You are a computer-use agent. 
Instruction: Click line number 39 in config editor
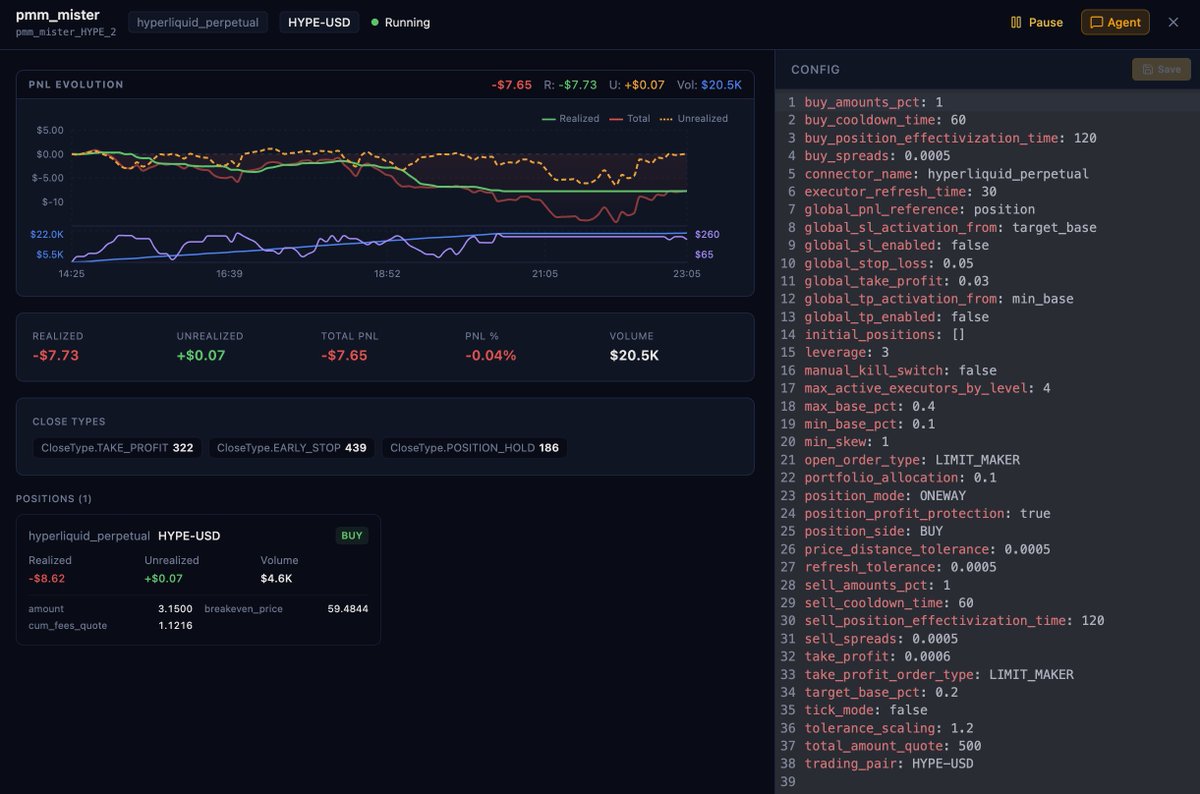pyautogui.click(x=790, y=782)
